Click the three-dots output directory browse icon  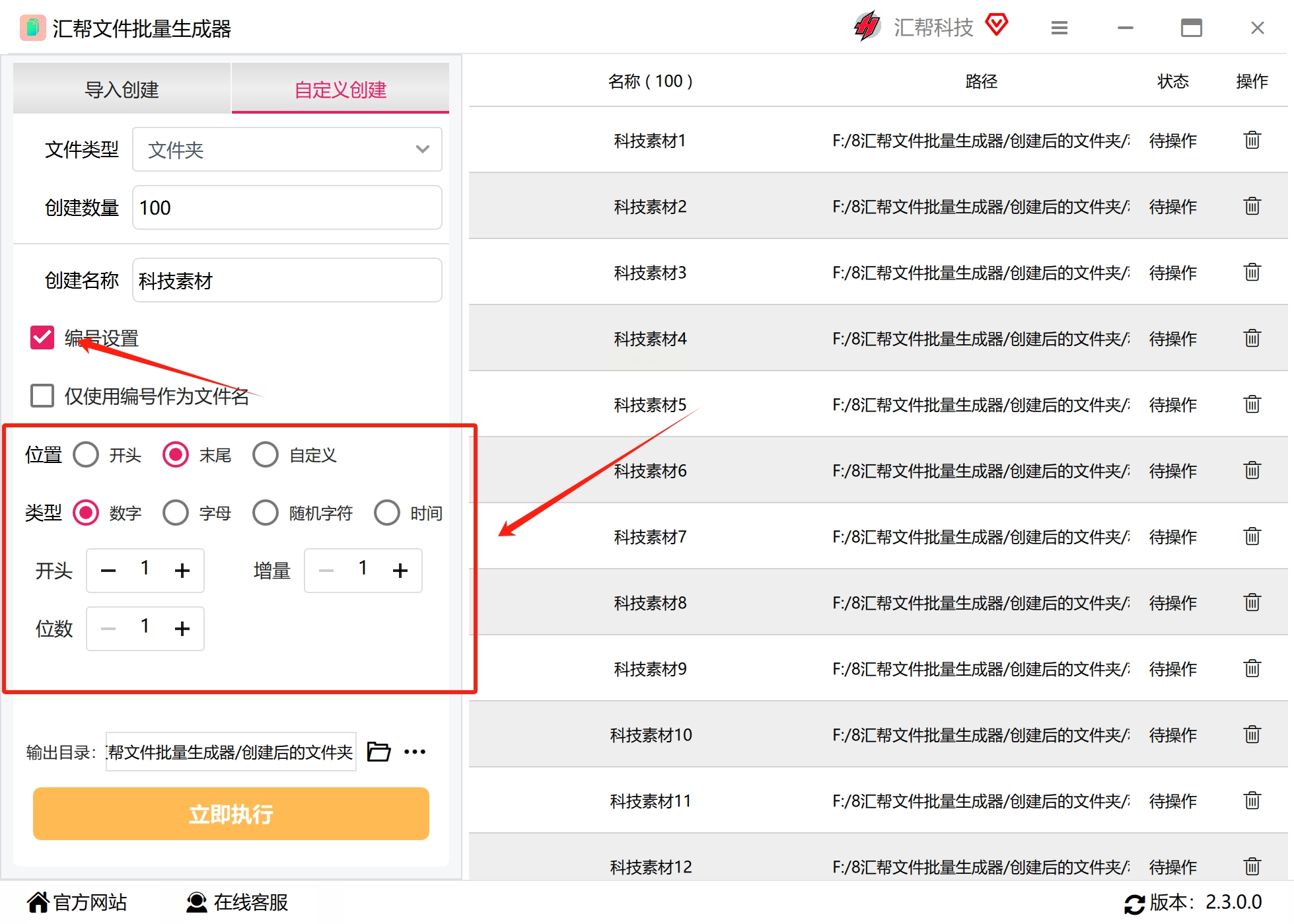tap(415, 752)
